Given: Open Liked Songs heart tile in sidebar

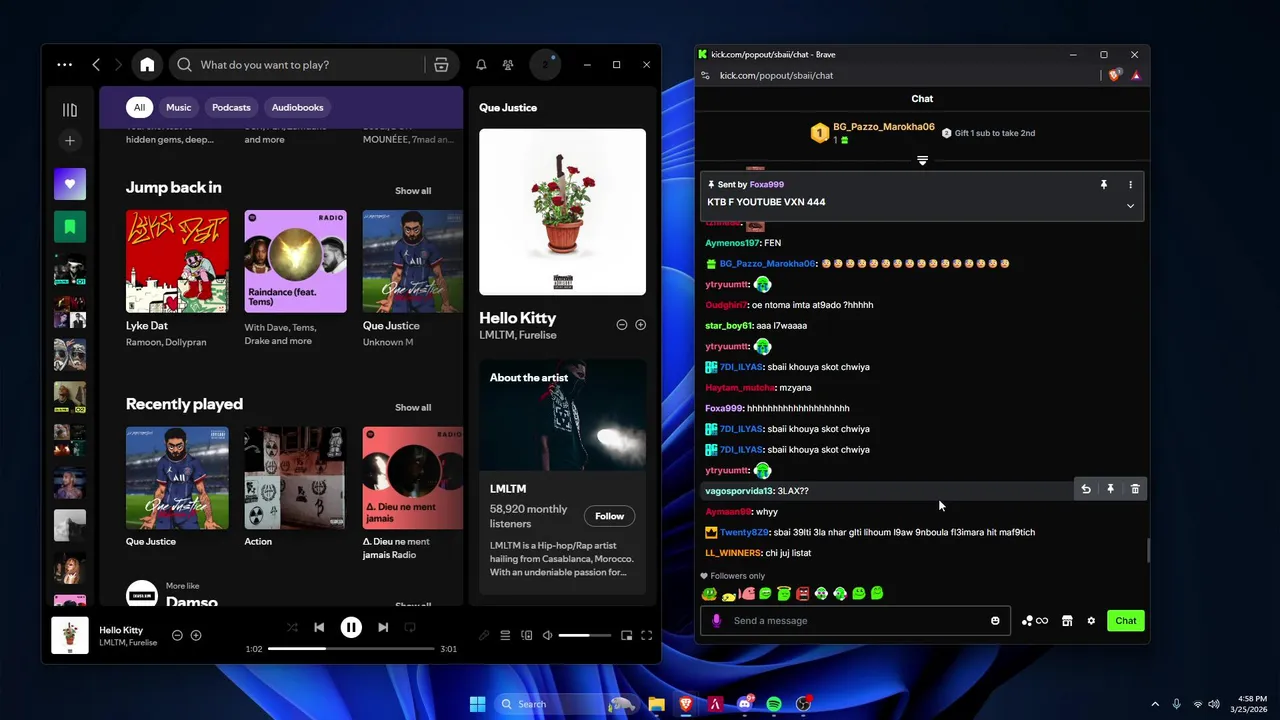Looking at the screenshot, I should click(70, 184).
